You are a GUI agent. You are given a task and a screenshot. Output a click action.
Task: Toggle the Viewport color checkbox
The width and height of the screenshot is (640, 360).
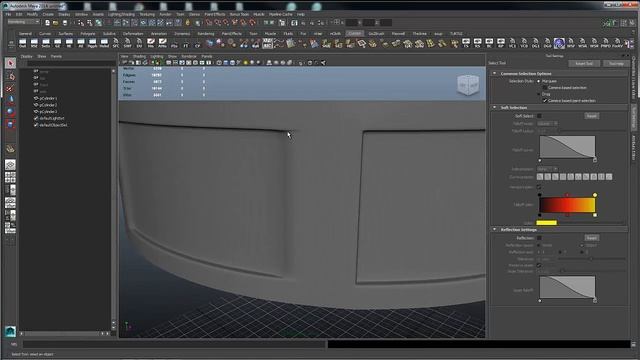point(539,187)
